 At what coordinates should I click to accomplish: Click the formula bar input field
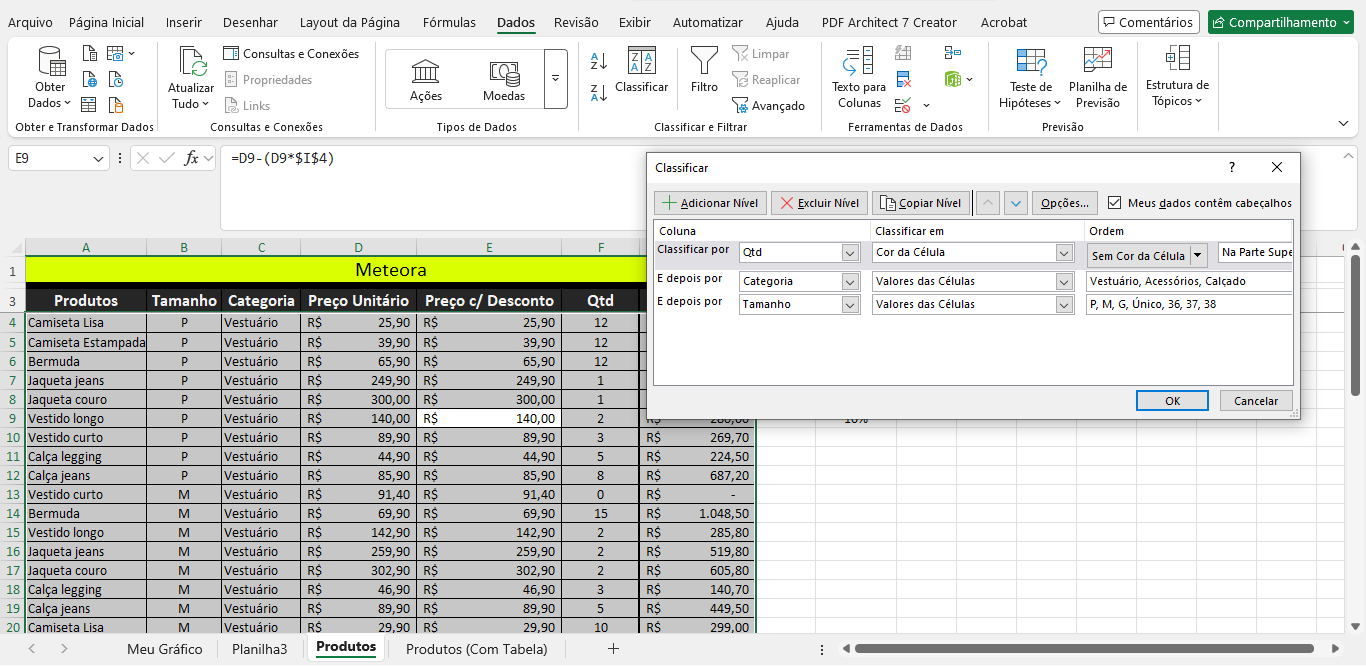430,159
